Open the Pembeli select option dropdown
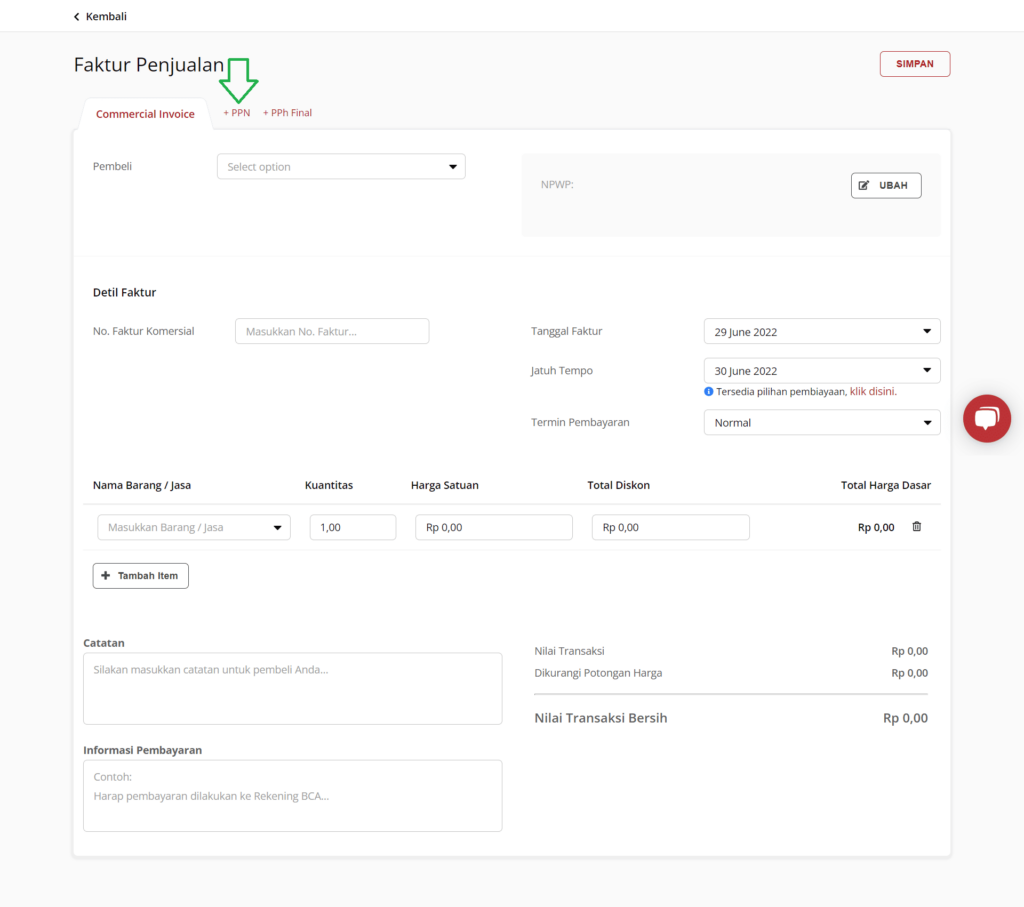The image size is (1024, 907). [341, 167]
